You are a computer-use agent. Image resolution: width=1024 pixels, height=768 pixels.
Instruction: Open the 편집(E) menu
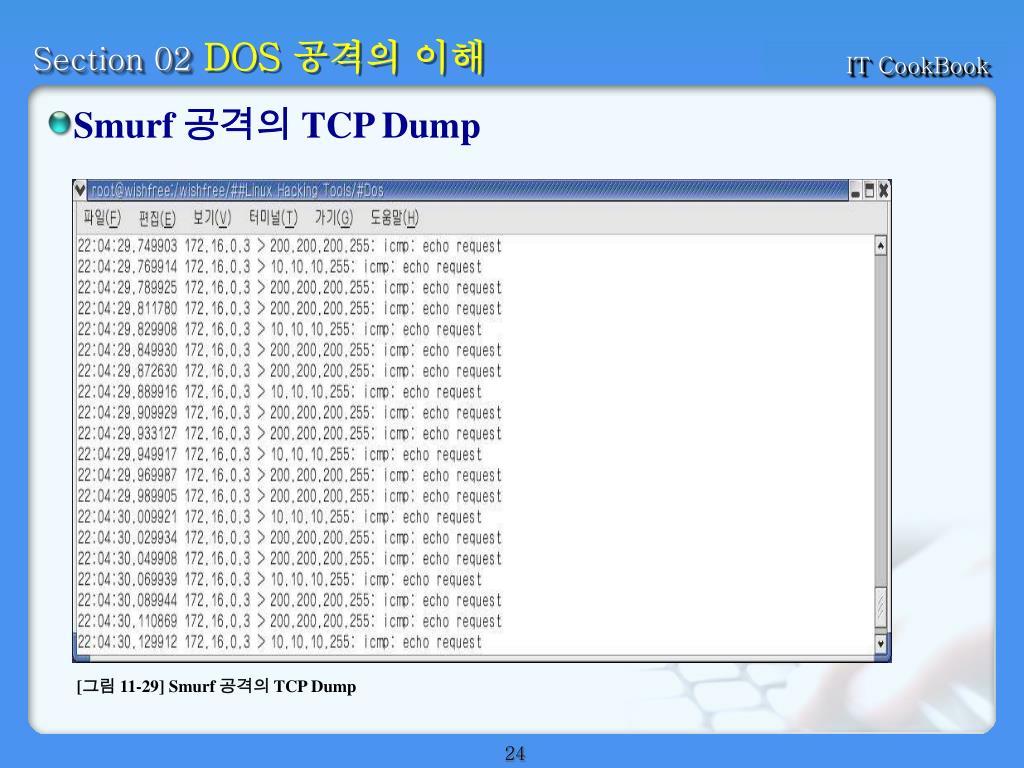pos(157,217)
